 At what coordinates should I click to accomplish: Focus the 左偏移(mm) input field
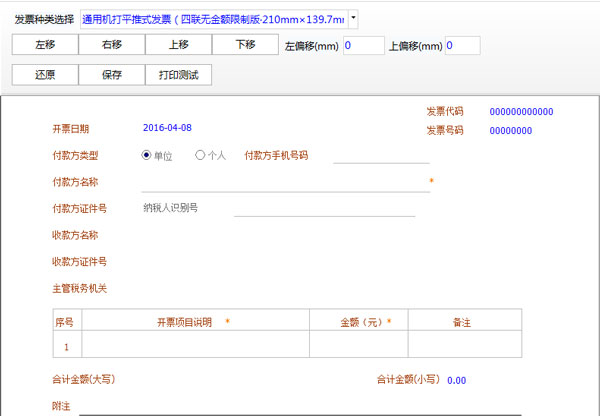(362, 46)
